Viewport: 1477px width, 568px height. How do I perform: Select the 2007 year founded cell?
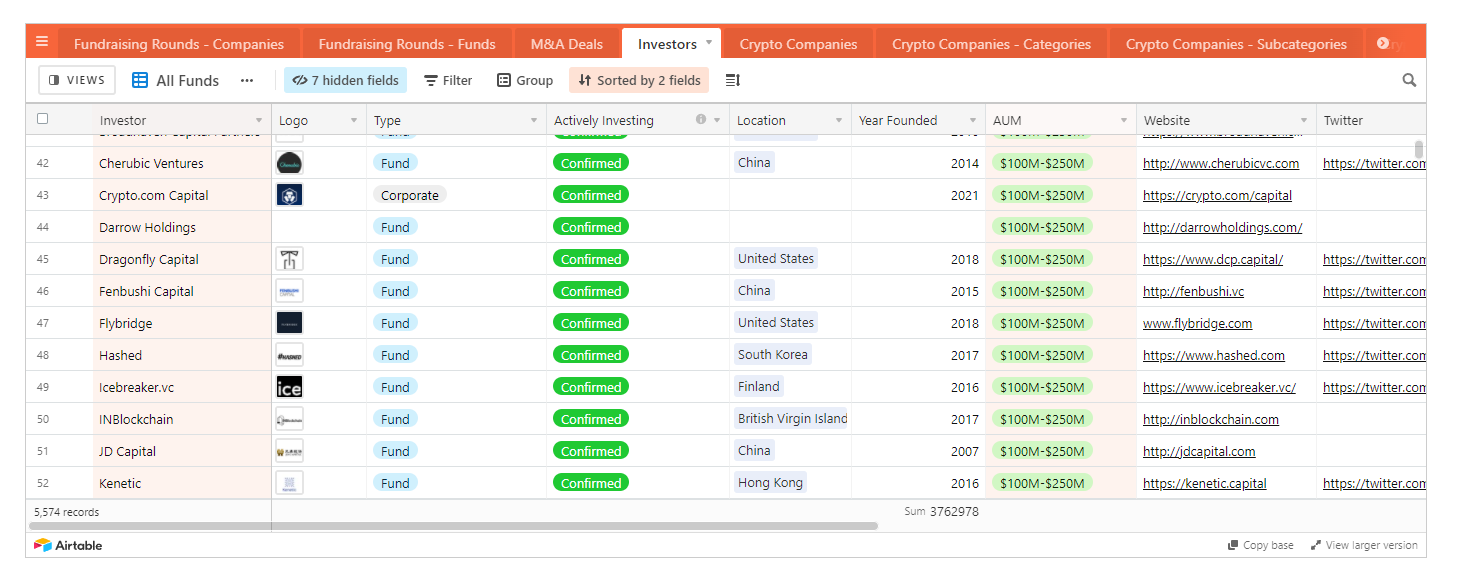point(918,451)
